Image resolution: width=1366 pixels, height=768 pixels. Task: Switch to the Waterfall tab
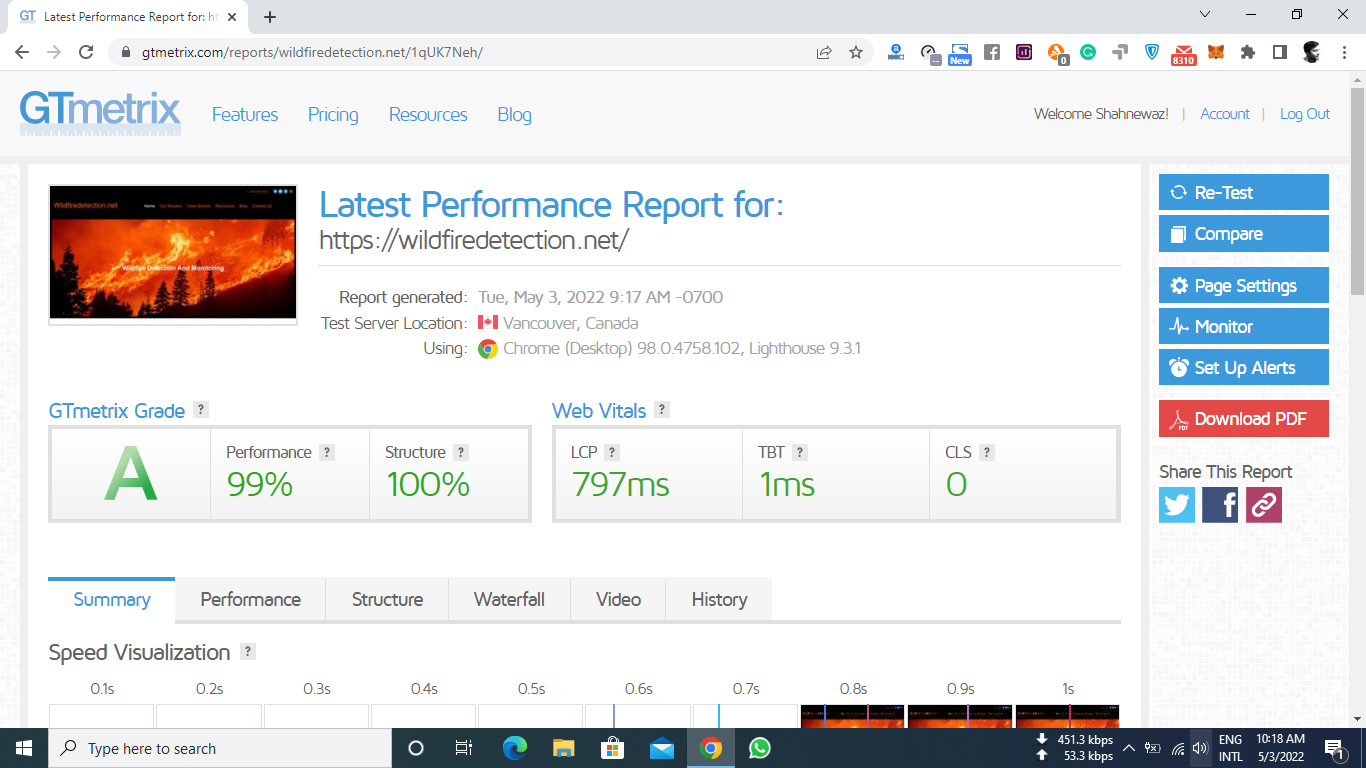(509, 599)
